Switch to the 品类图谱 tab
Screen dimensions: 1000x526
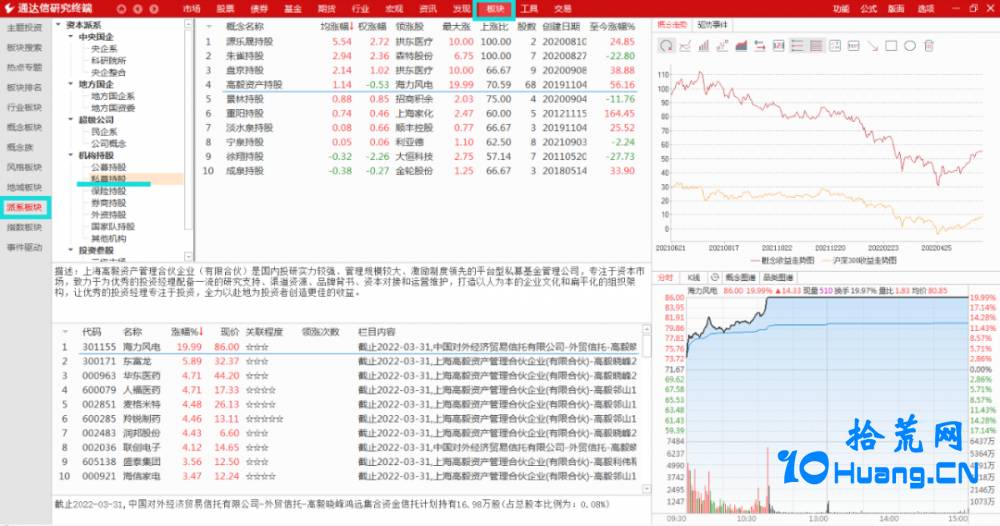pos(779,277)
